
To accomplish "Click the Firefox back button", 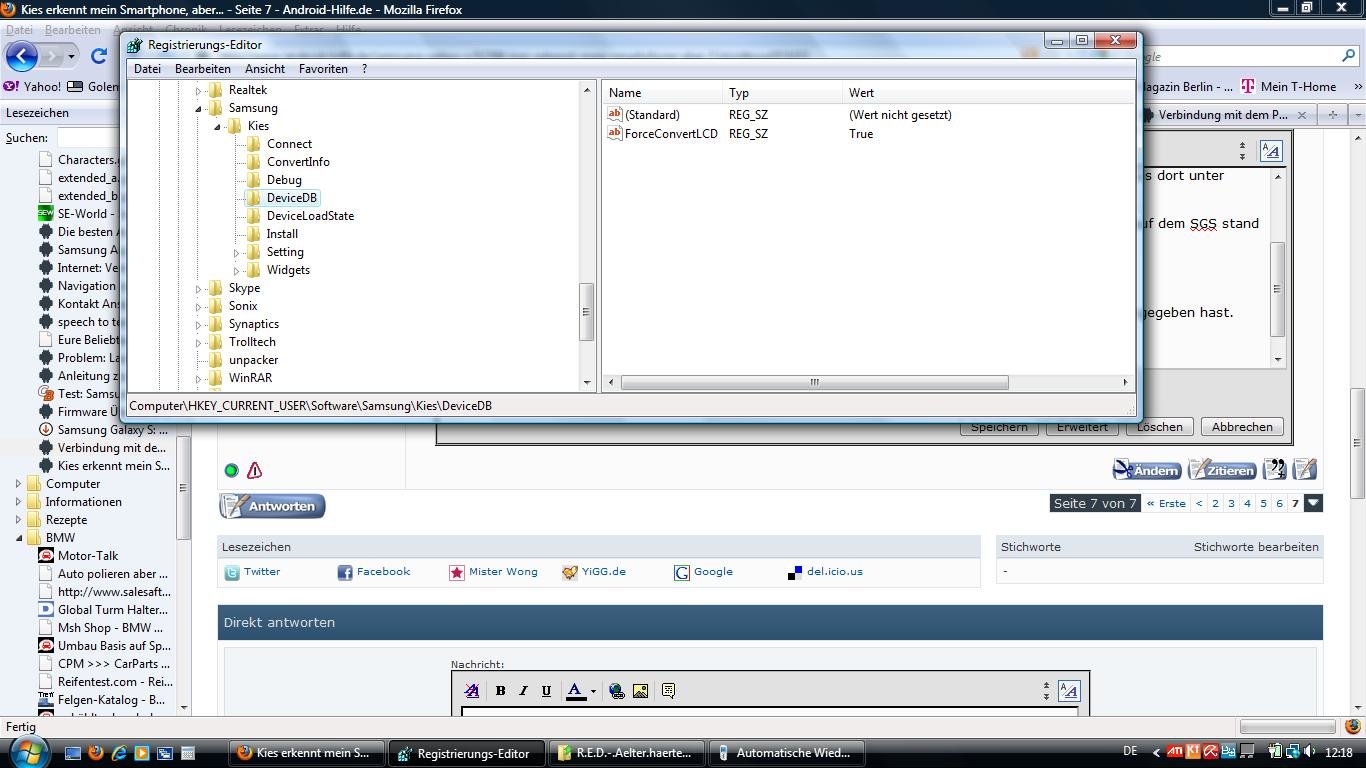I will tap(22, 56).
